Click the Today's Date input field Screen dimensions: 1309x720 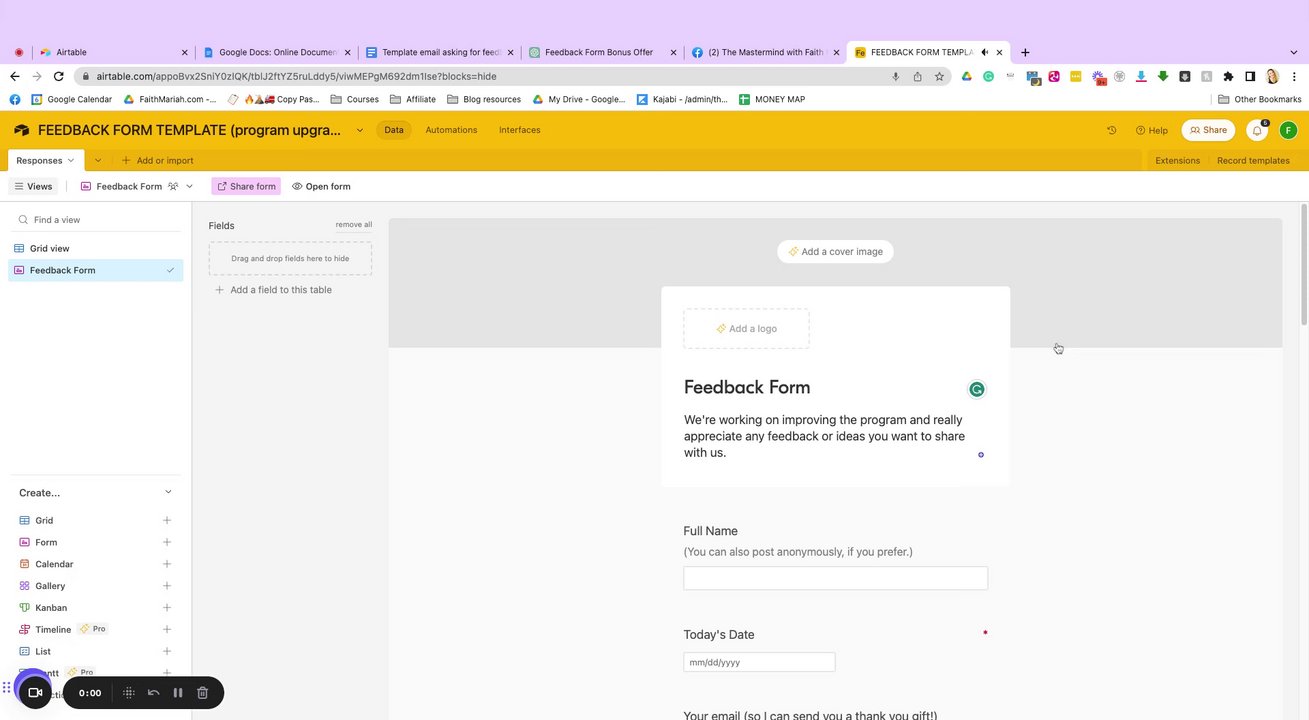(x=759, y=662)
